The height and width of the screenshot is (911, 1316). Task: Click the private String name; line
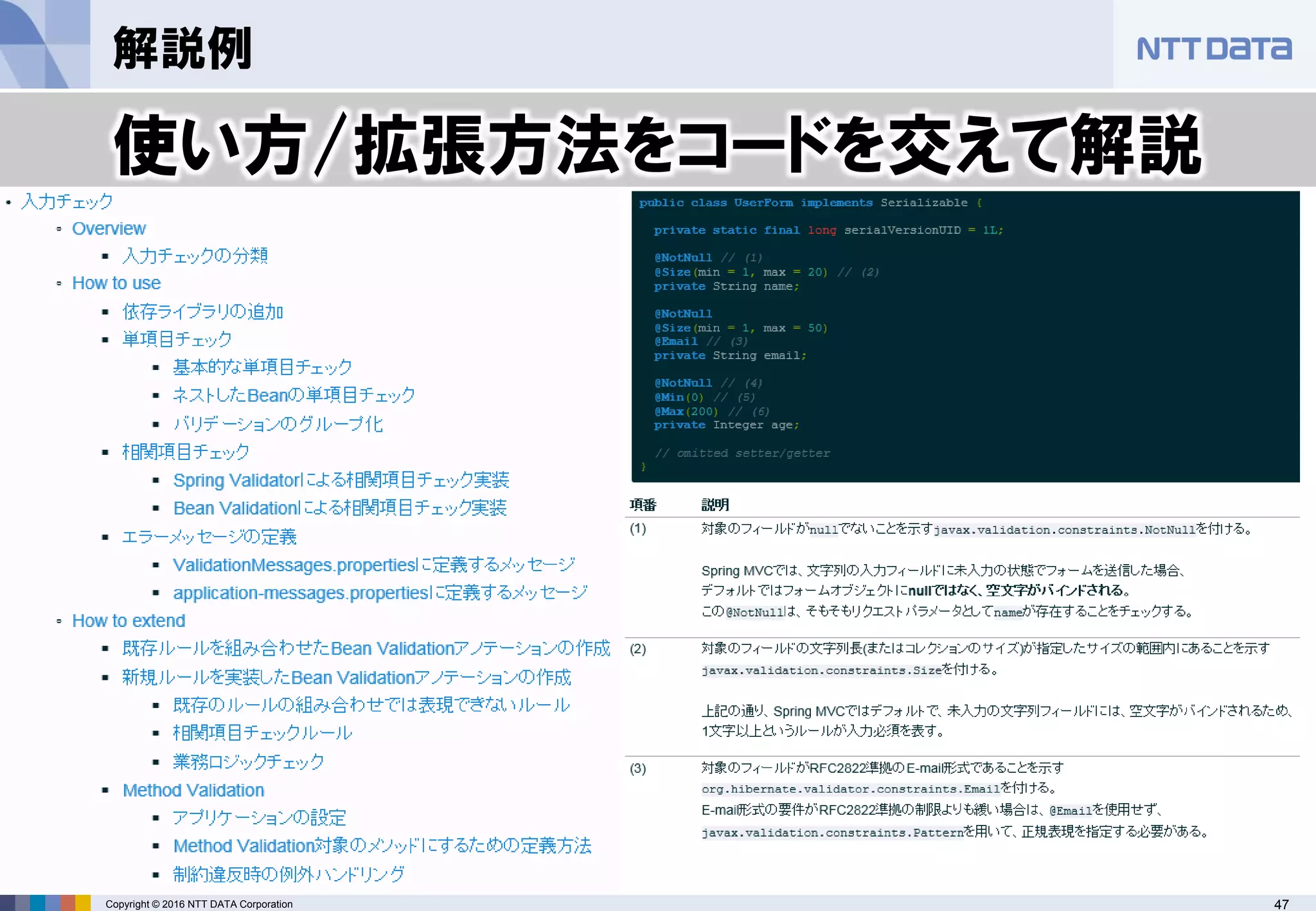(x=726, y=287)
